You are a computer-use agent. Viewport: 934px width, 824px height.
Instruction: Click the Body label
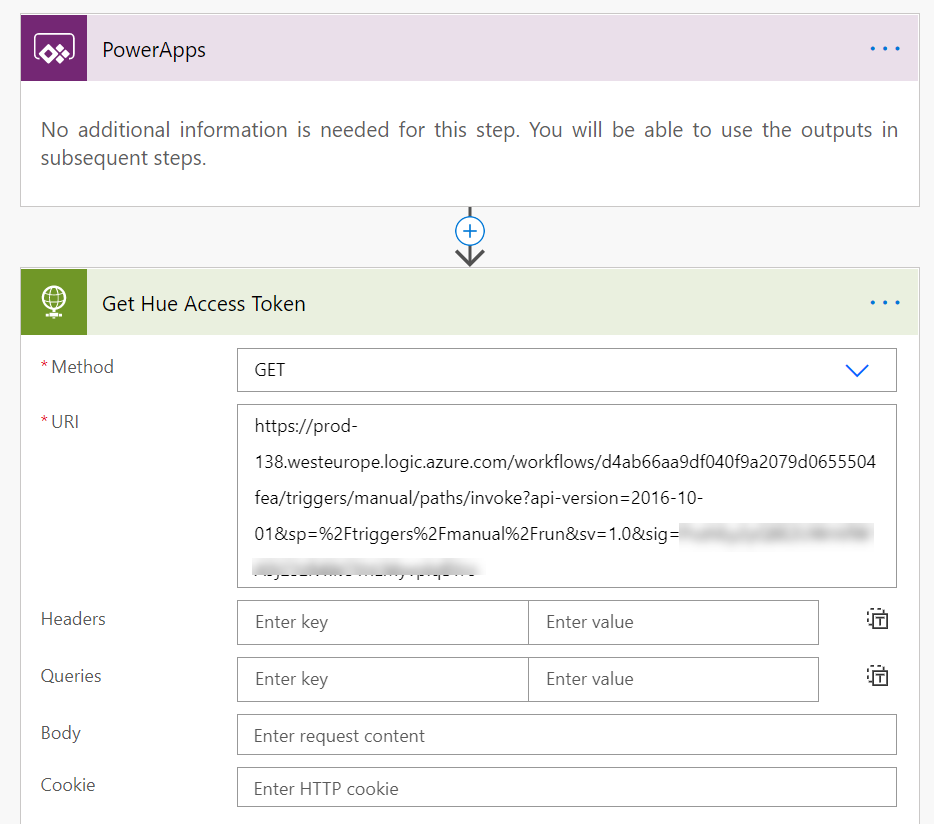click(60, 733)
